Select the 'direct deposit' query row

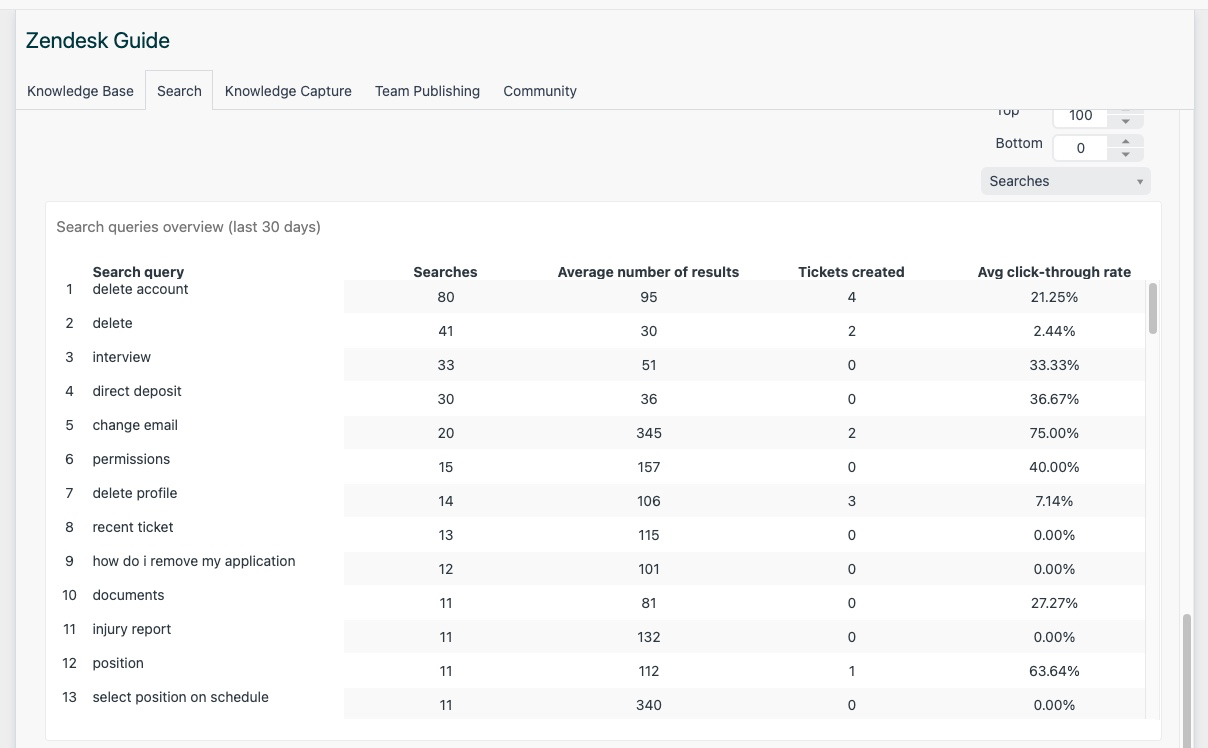[x=137, y=391]
